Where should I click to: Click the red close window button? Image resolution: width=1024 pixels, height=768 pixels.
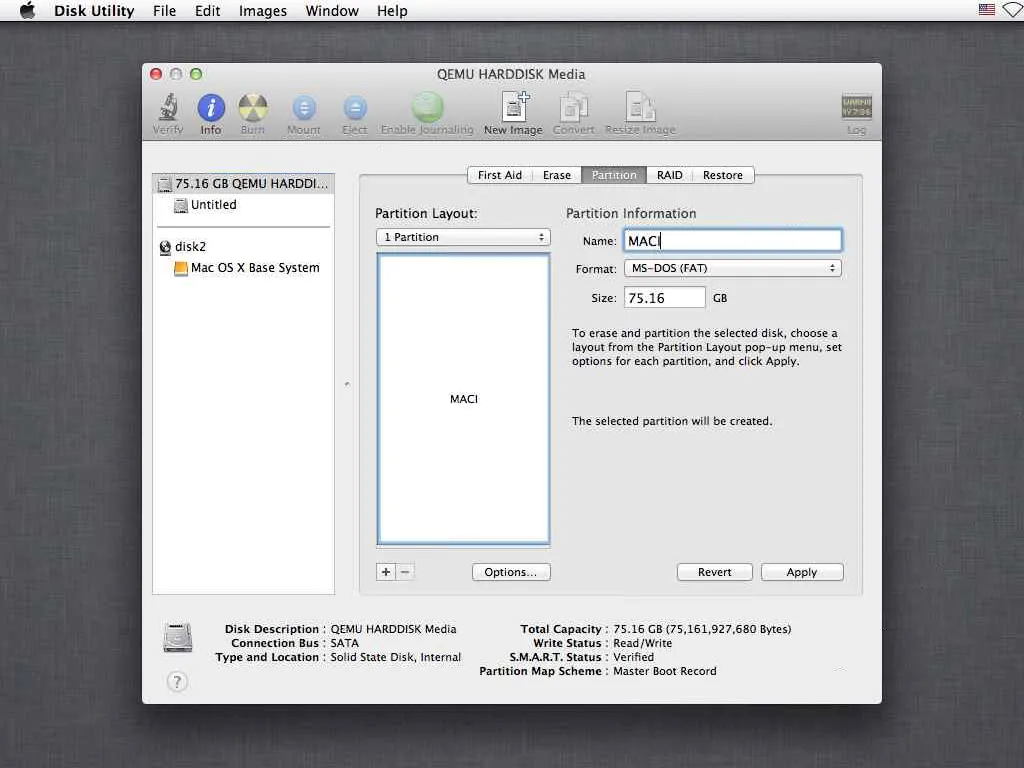(x=156, y=74)
